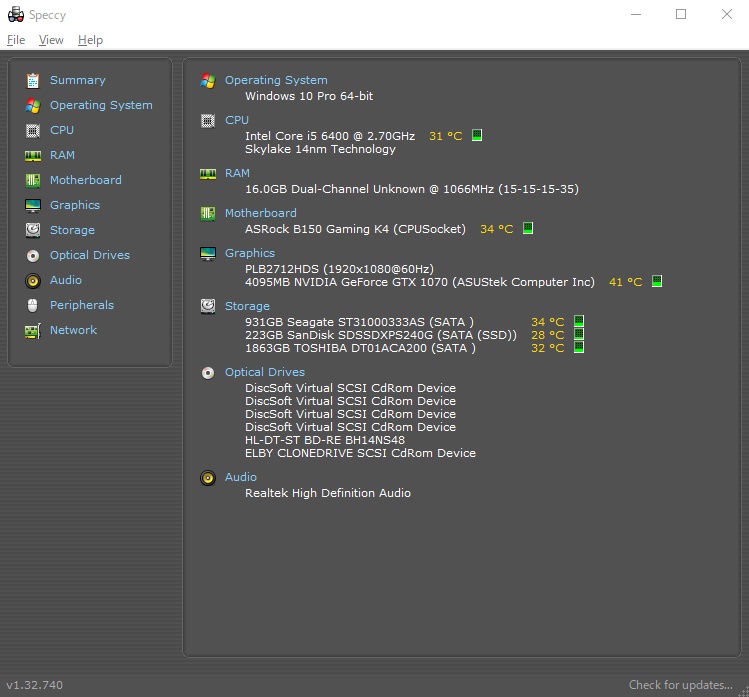The width and height of the screenshot is (749, 697).
Task: Click the CPU chip icon in sidebar
Action: [x=33, y=130]
